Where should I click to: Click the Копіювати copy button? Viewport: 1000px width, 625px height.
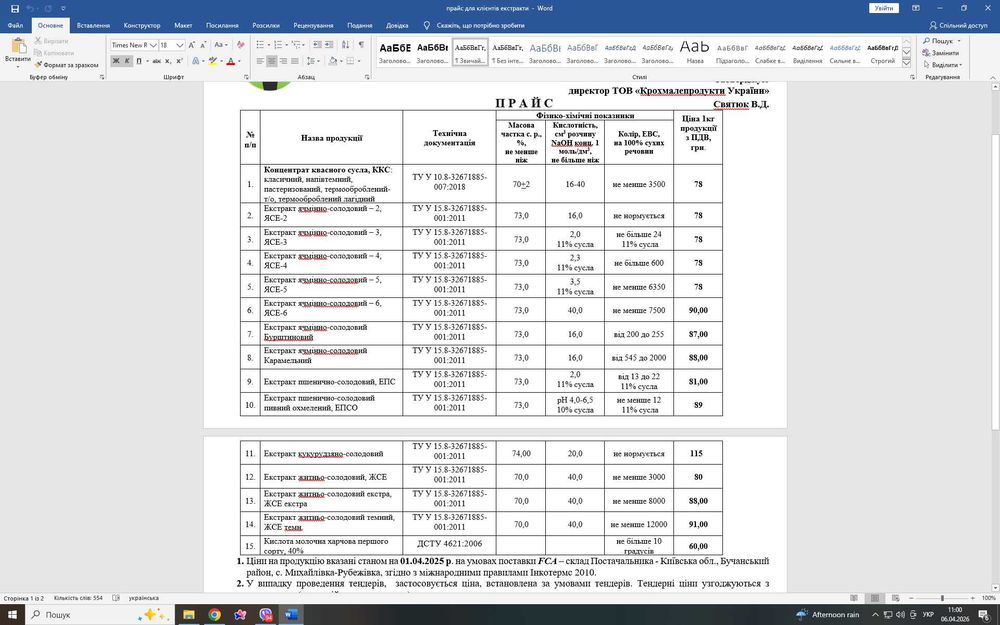[x=54, y=53]
